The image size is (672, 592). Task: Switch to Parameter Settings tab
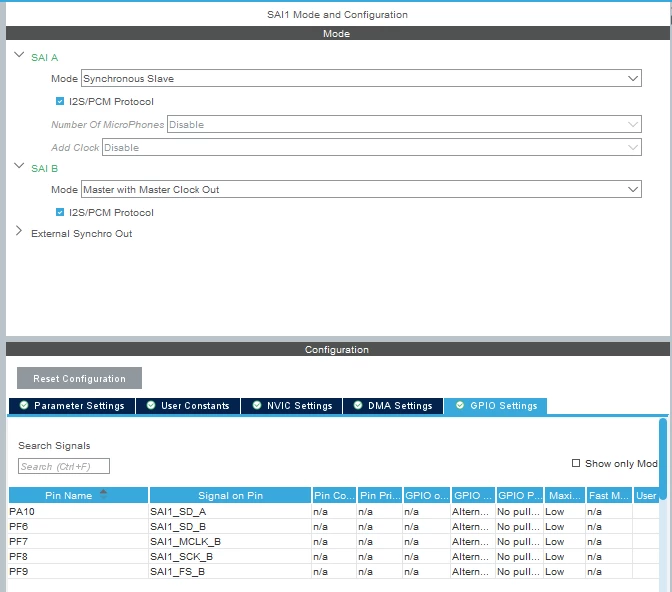tap(72, 406)
